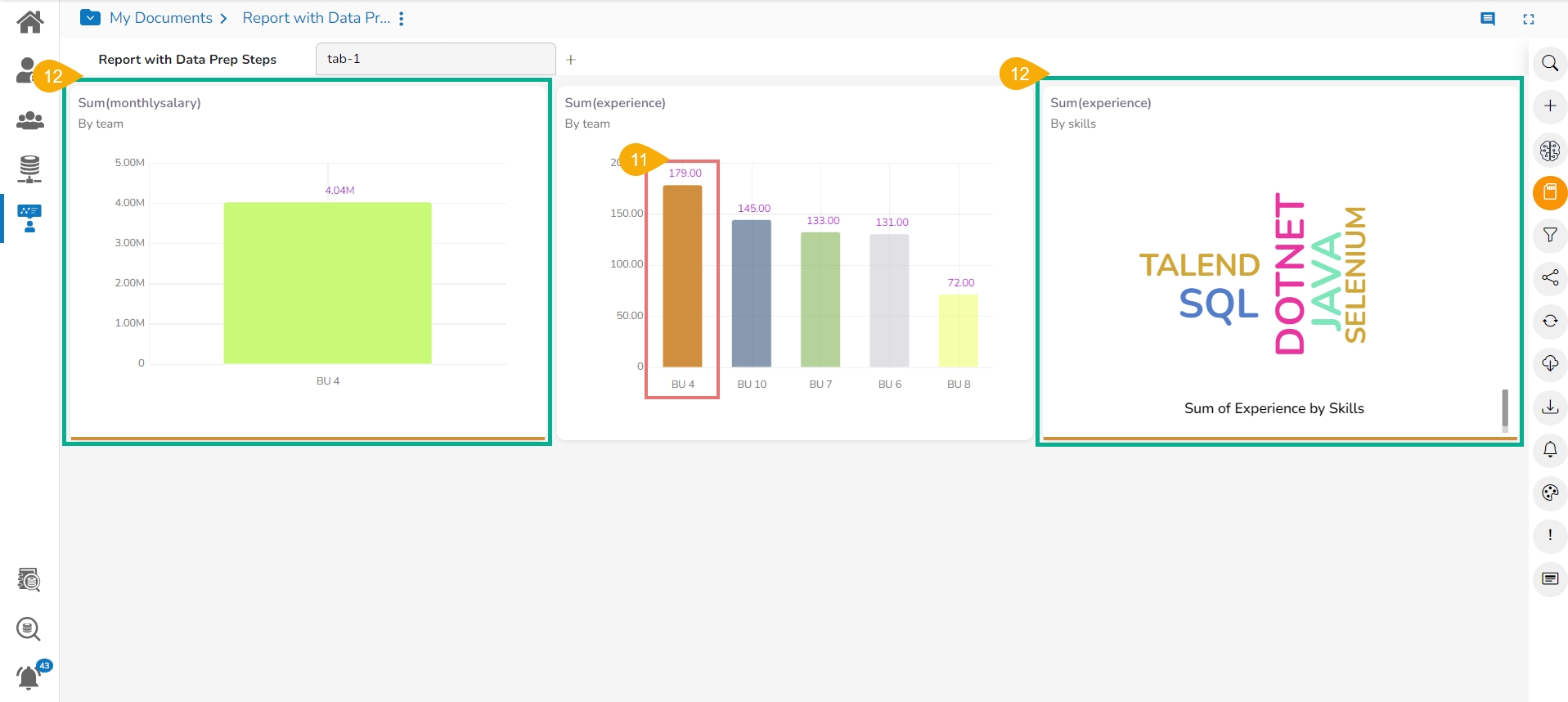Switch to the tab-1 tab
Image resolution: width=1568 pixels, height=702 pixels.
coord(436,59)
